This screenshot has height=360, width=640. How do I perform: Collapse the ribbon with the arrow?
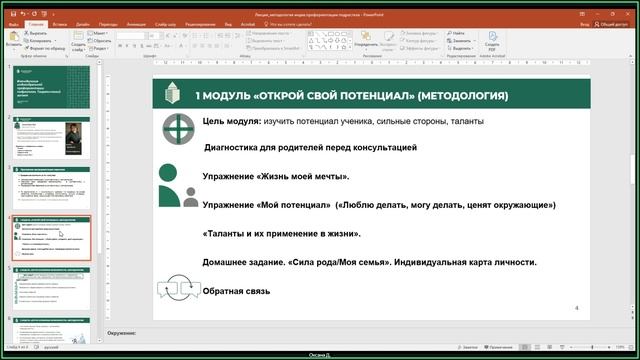(x=631, y=56)
